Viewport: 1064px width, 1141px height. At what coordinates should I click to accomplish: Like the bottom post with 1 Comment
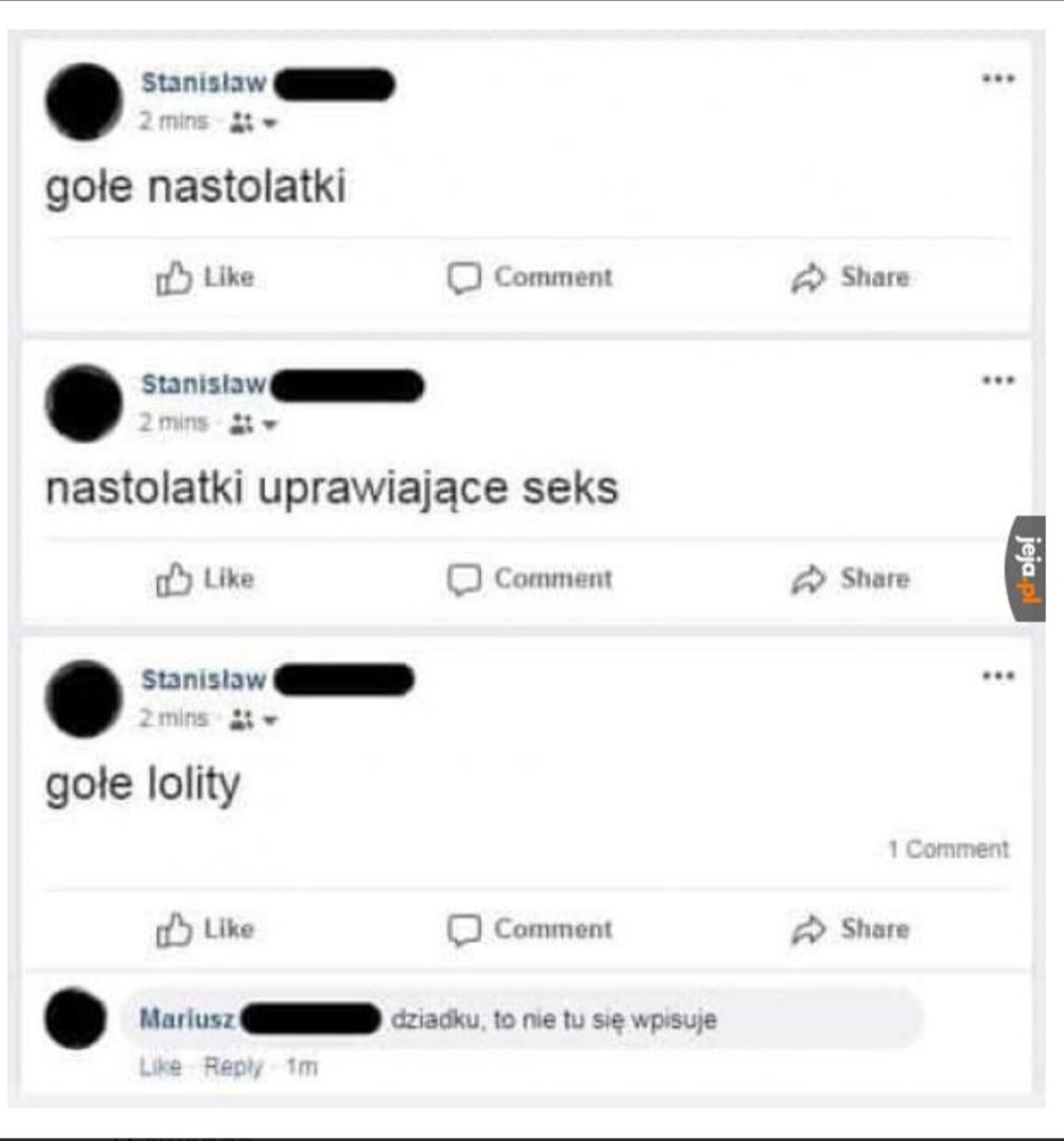(x=206, y=929)
